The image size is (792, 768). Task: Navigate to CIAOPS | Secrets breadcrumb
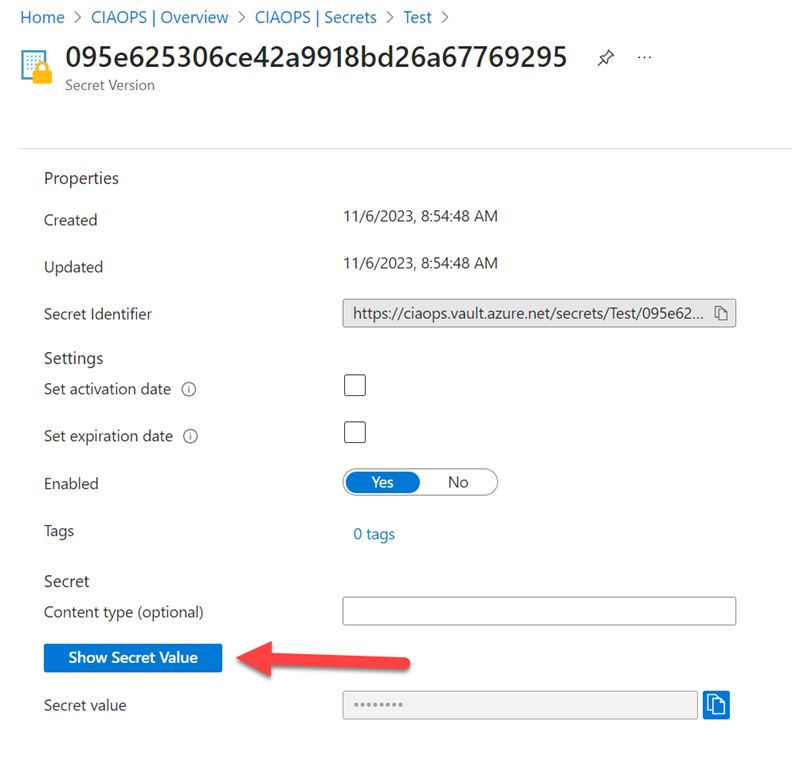pyautogui.click(x=315, y=17)
